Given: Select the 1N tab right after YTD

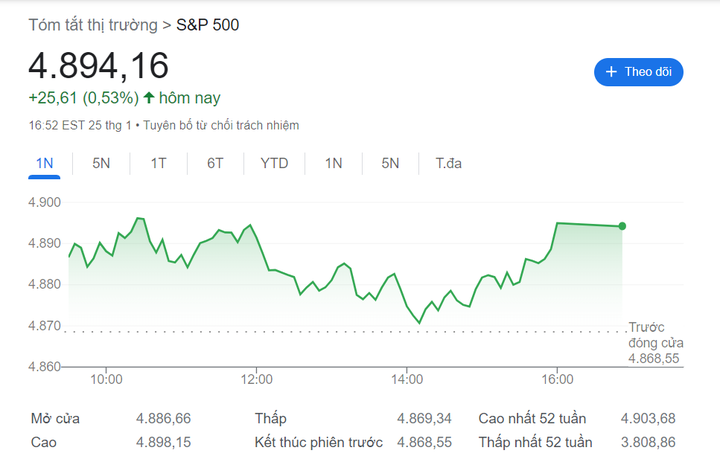Looking at the screenshot, I should click(x=334, y=163).
